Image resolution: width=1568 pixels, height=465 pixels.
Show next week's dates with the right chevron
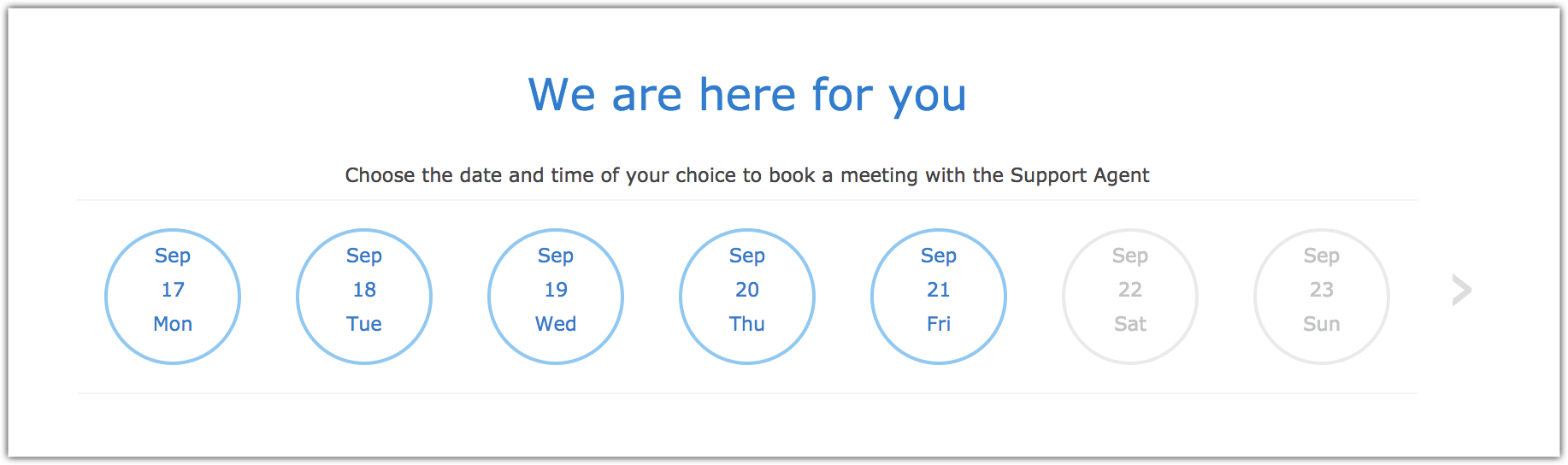pos(1461,291)
